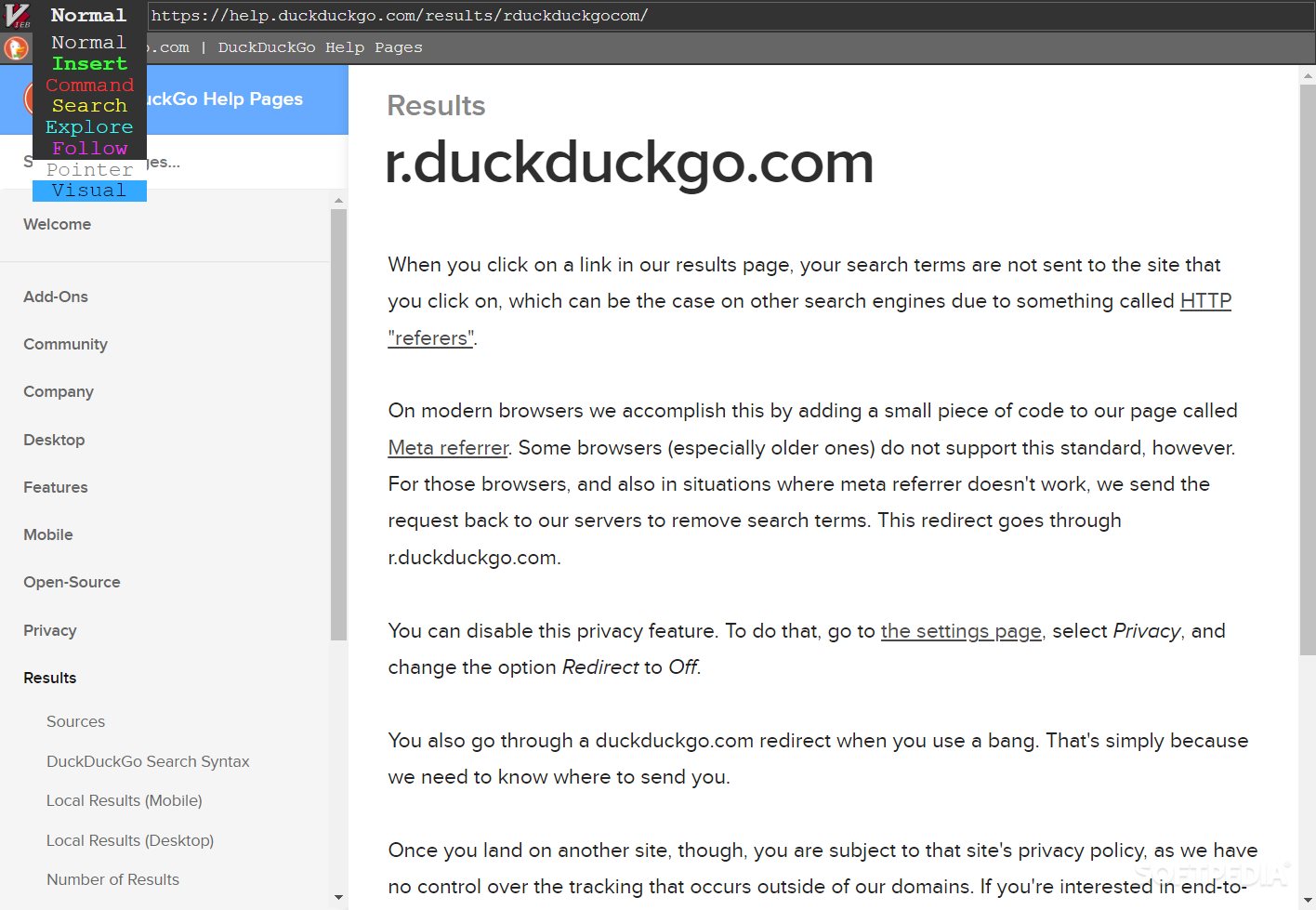Screen dimensions: 1316x910
Task: Open the Add-Ons section
Action: (56, 297)
